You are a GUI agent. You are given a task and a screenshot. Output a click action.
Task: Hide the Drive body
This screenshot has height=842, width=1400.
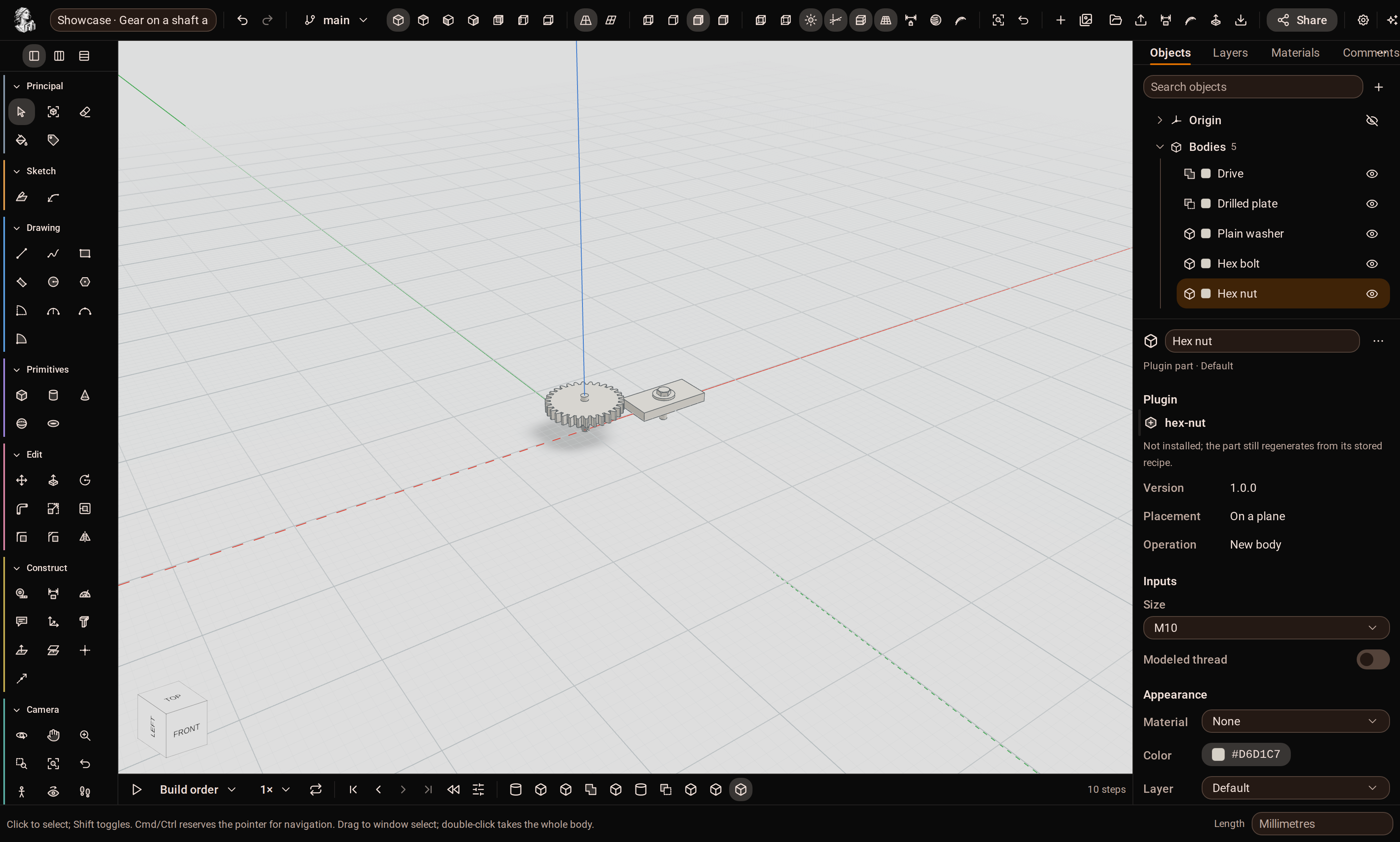pyautogui.click(x=1372, y=174)
